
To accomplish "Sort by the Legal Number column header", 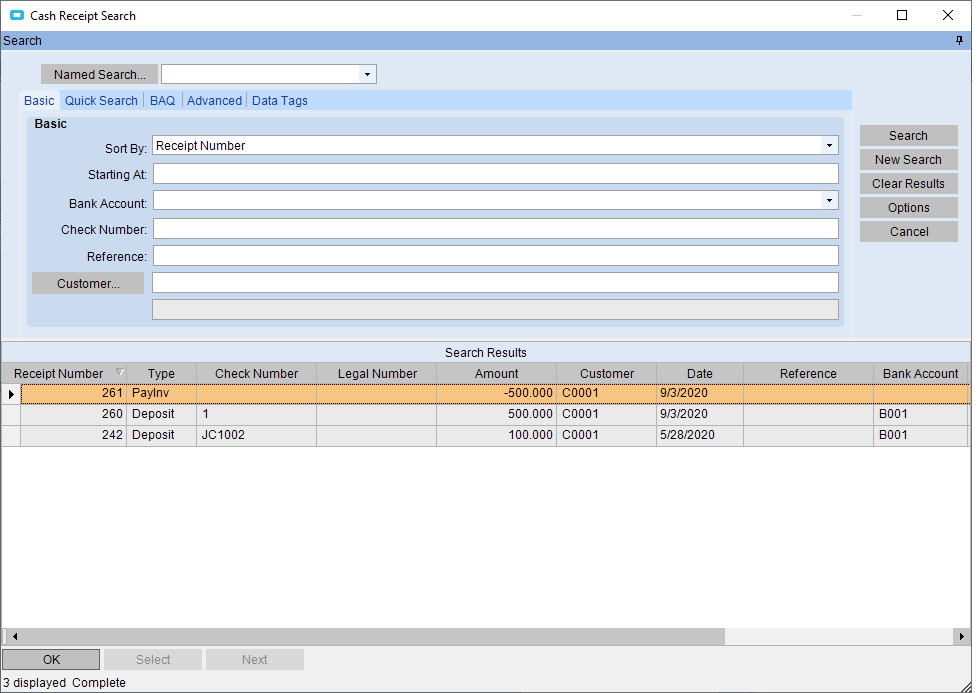I will pyautogui.click(x=376, y=373).
